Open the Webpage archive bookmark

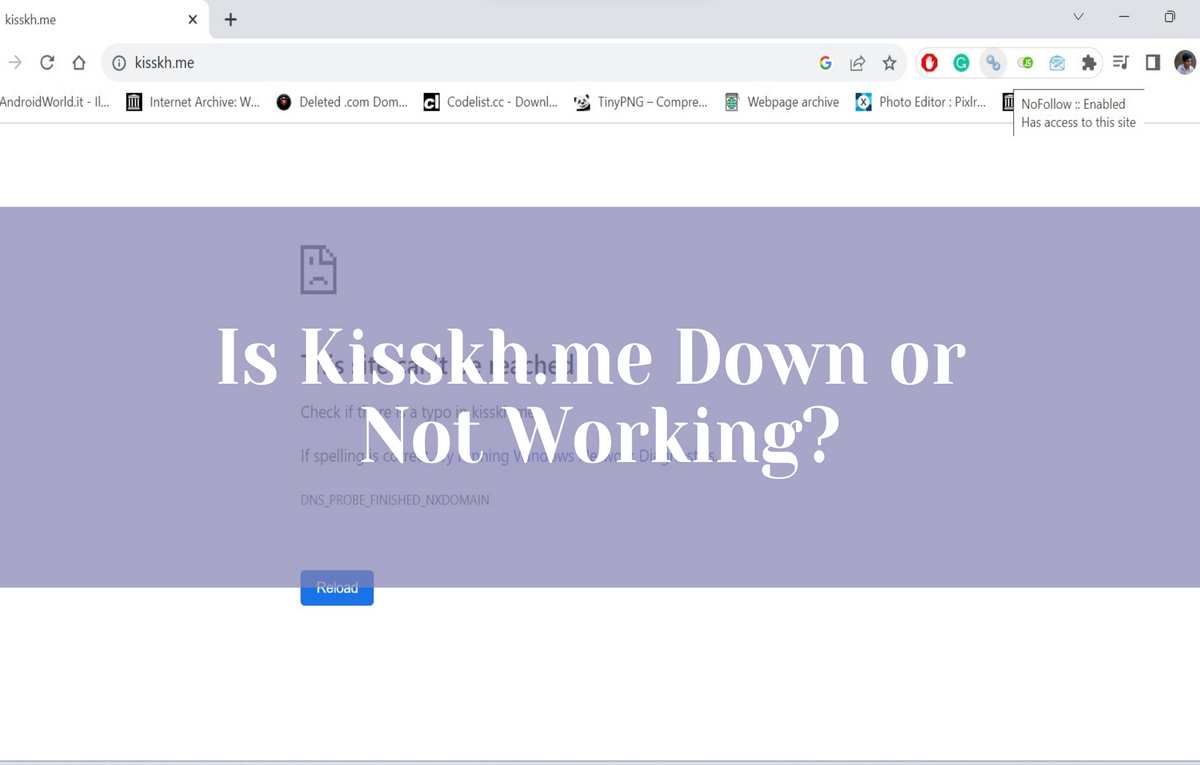(x=782, y=102)
